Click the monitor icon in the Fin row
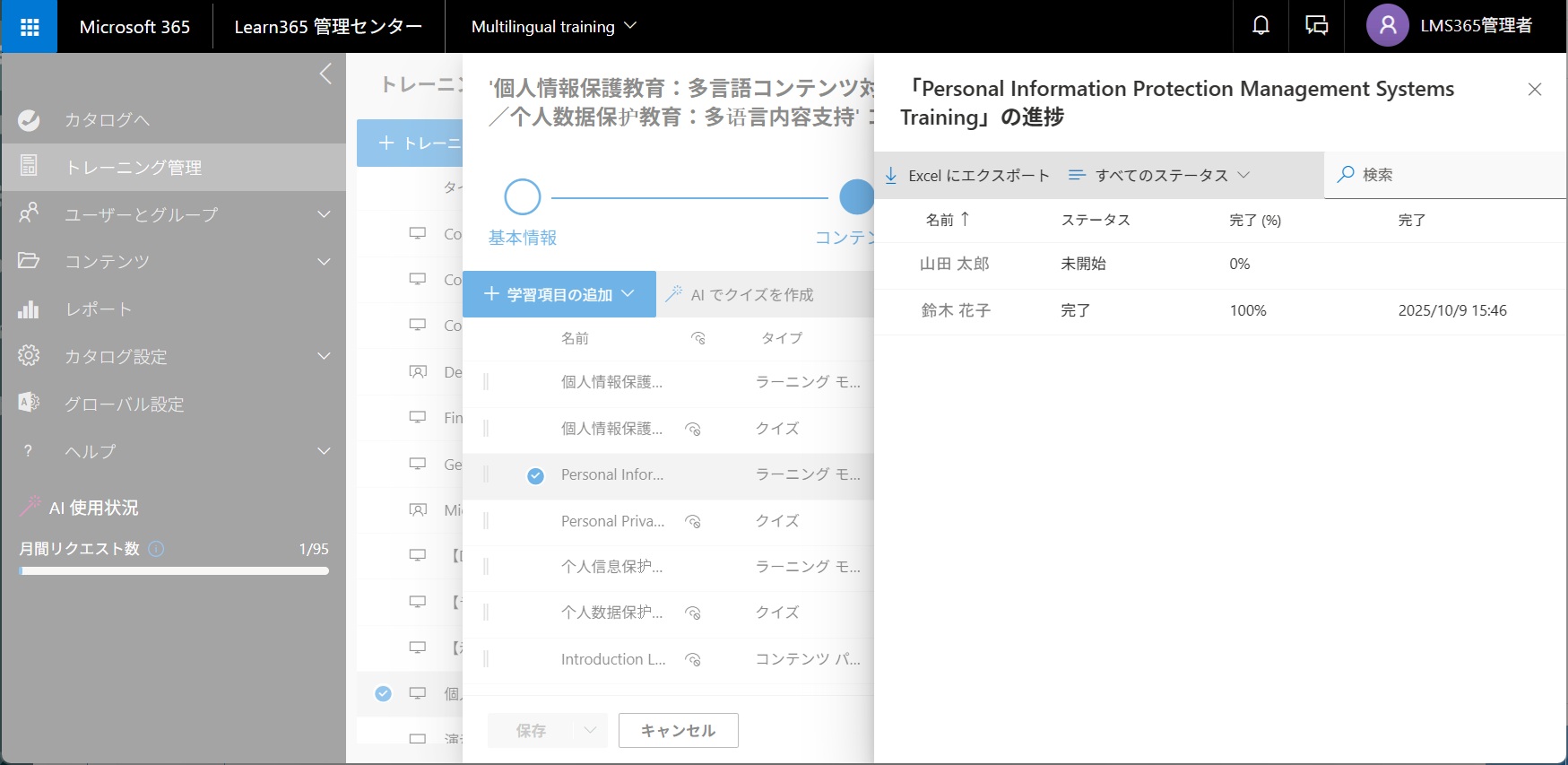Image resolution: width=1568 pixels, height=765 pixels. coord(418,417)
